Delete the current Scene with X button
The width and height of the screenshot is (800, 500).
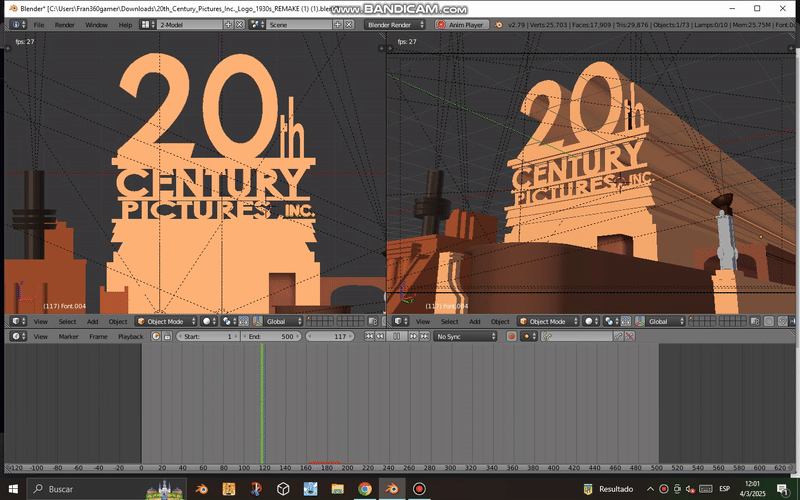349,24
